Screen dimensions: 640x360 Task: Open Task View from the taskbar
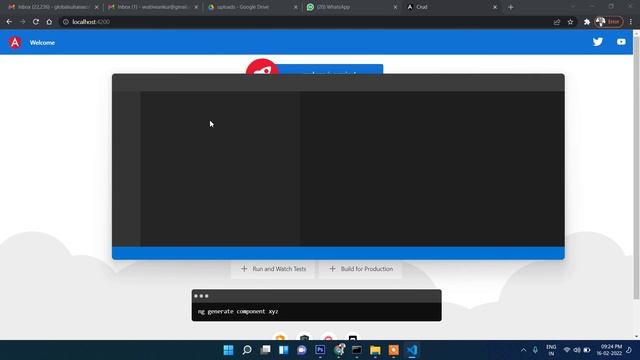pos(265,350)
